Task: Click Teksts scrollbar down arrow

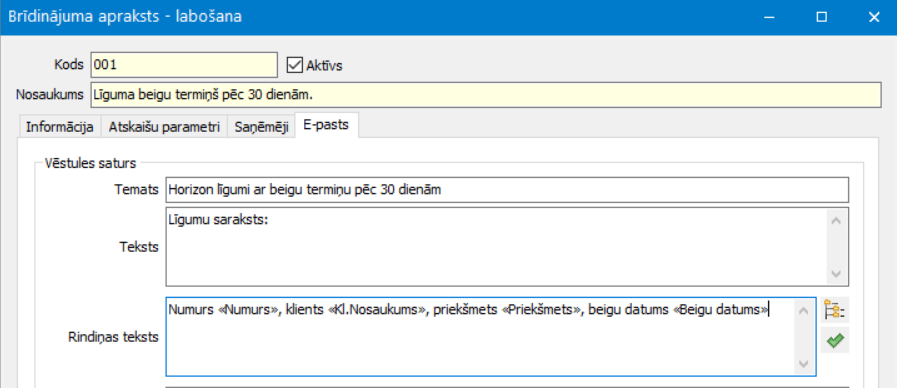Action: (x=836, y=274)
